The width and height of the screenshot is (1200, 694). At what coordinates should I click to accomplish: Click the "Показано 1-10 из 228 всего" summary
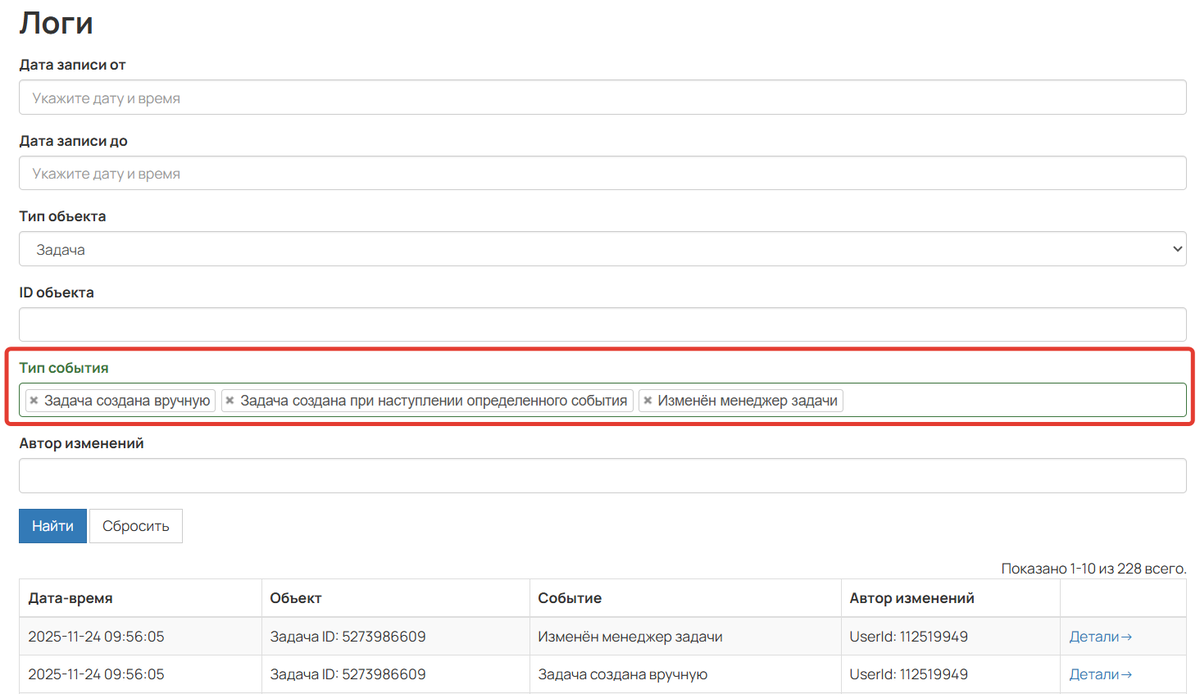[x=1093, y=568]
